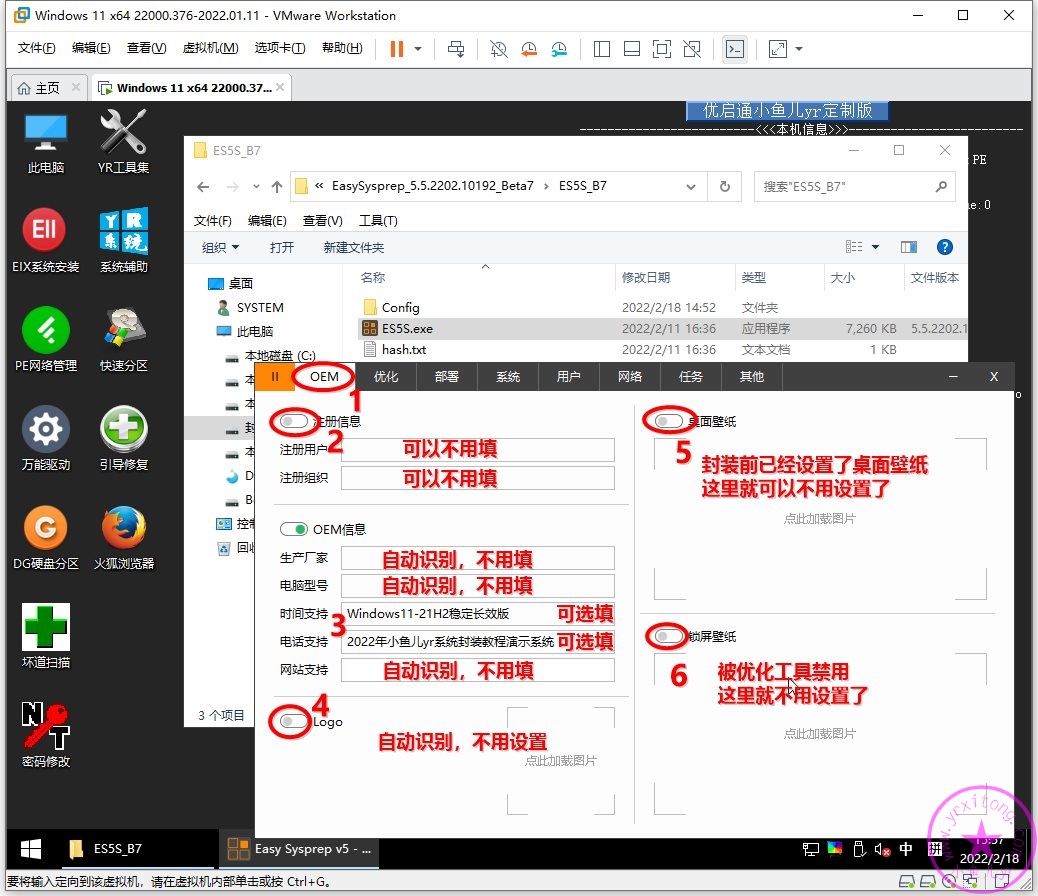This screenshot has height=896, width=1038.
Task: Enable the Logo switch
Action: click(293, 721)
